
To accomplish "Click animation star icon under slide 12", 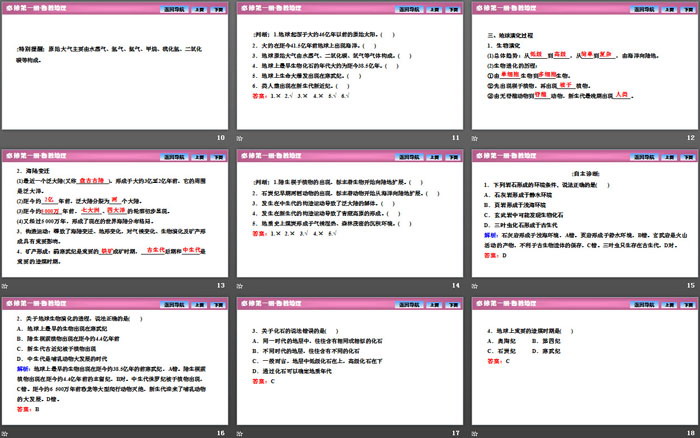I will [473, 137].
